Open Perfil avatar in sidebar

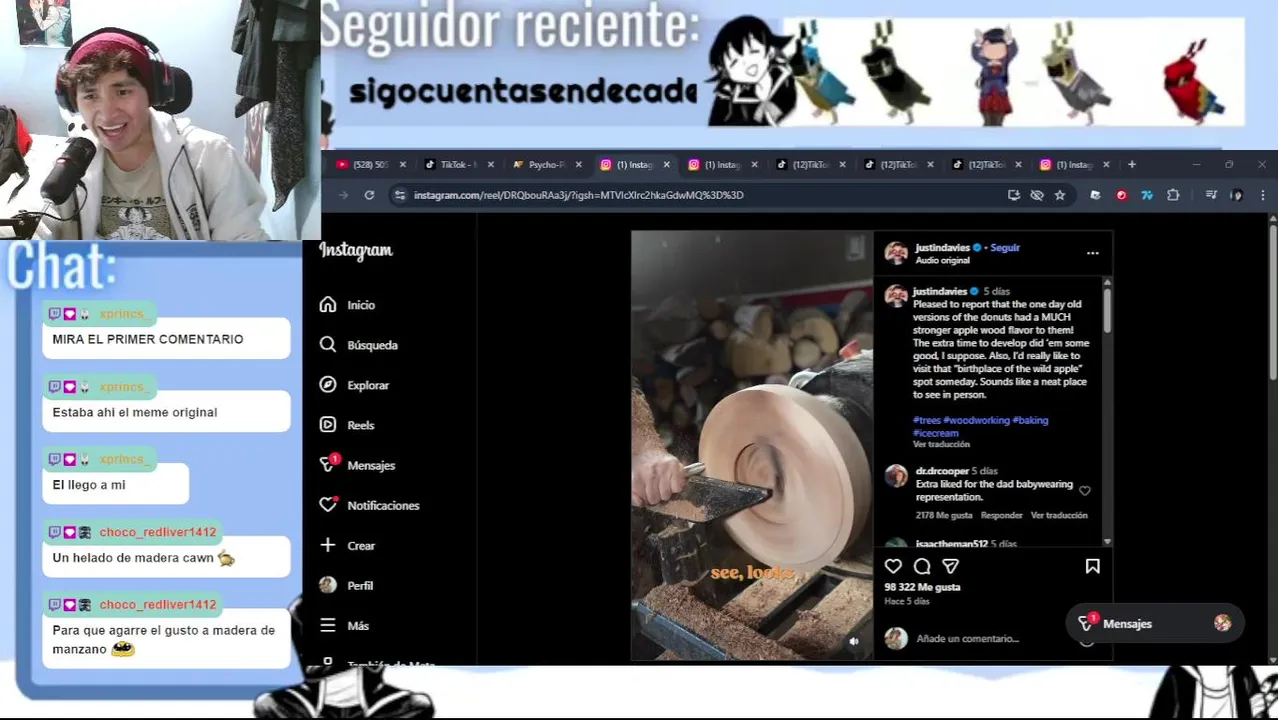pos(328,585)
